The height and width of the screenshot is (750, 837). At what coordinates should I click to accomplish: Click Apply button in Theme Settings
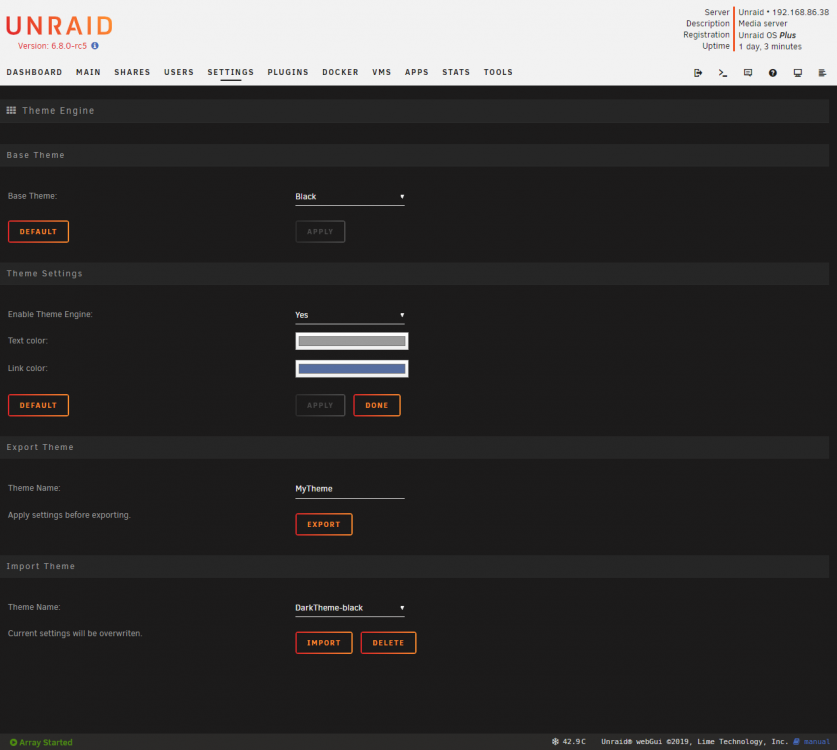coord(320,405)
